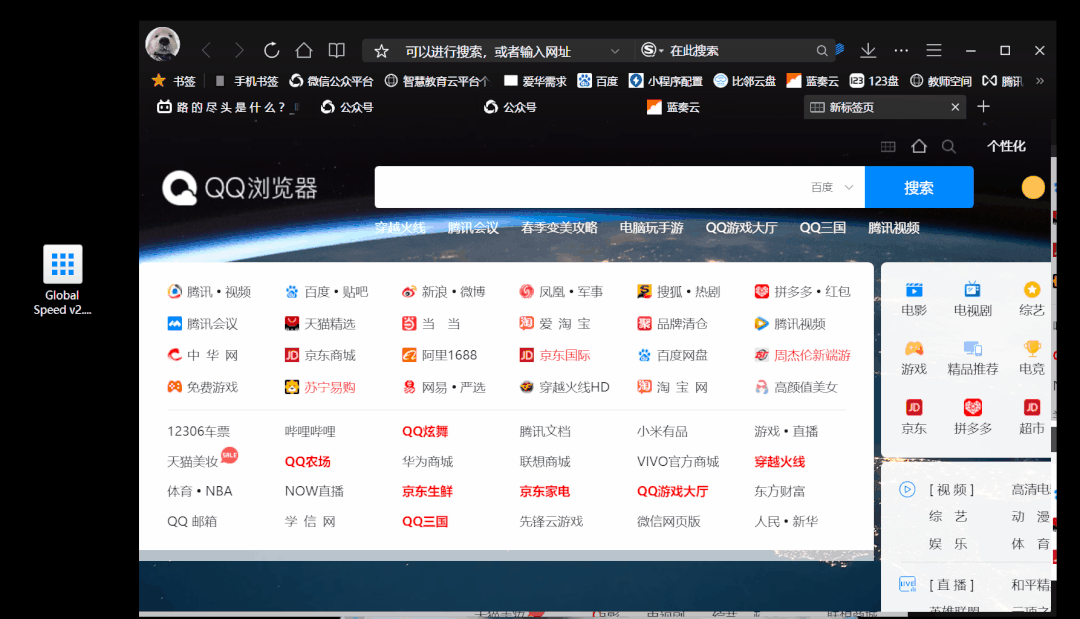Click the browser forward arrow

point(238,50)
